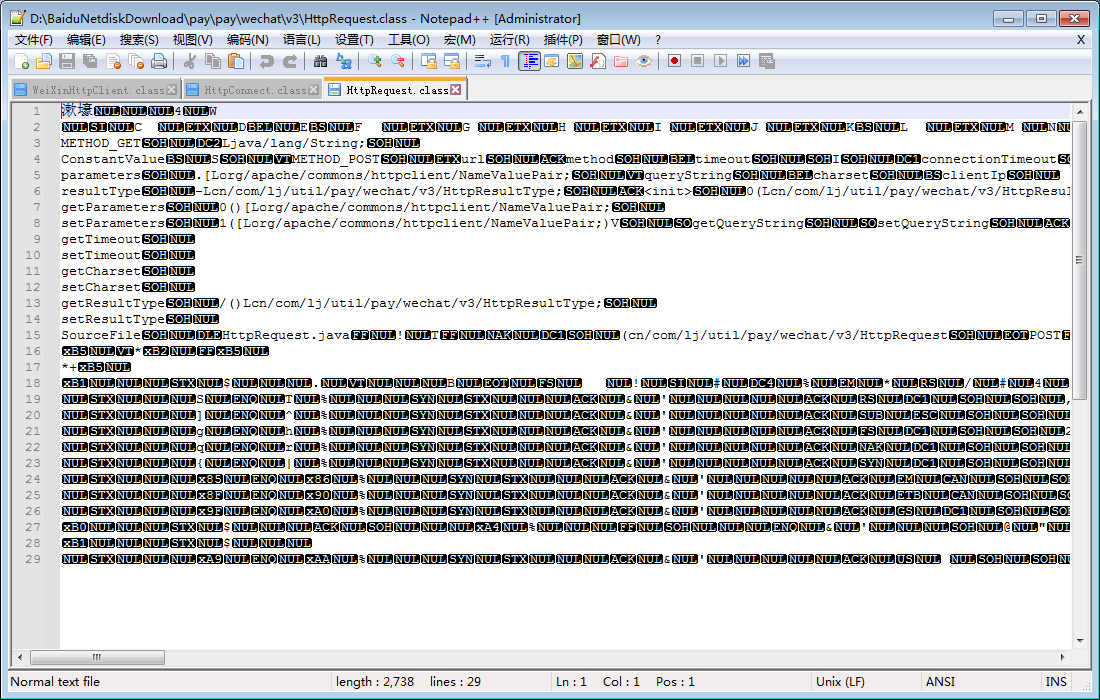Image resolution: width=1100 pixels, height=700 pixels.
Task: Click the Close document toolbar icon
Action: click(x=114, y=62)
